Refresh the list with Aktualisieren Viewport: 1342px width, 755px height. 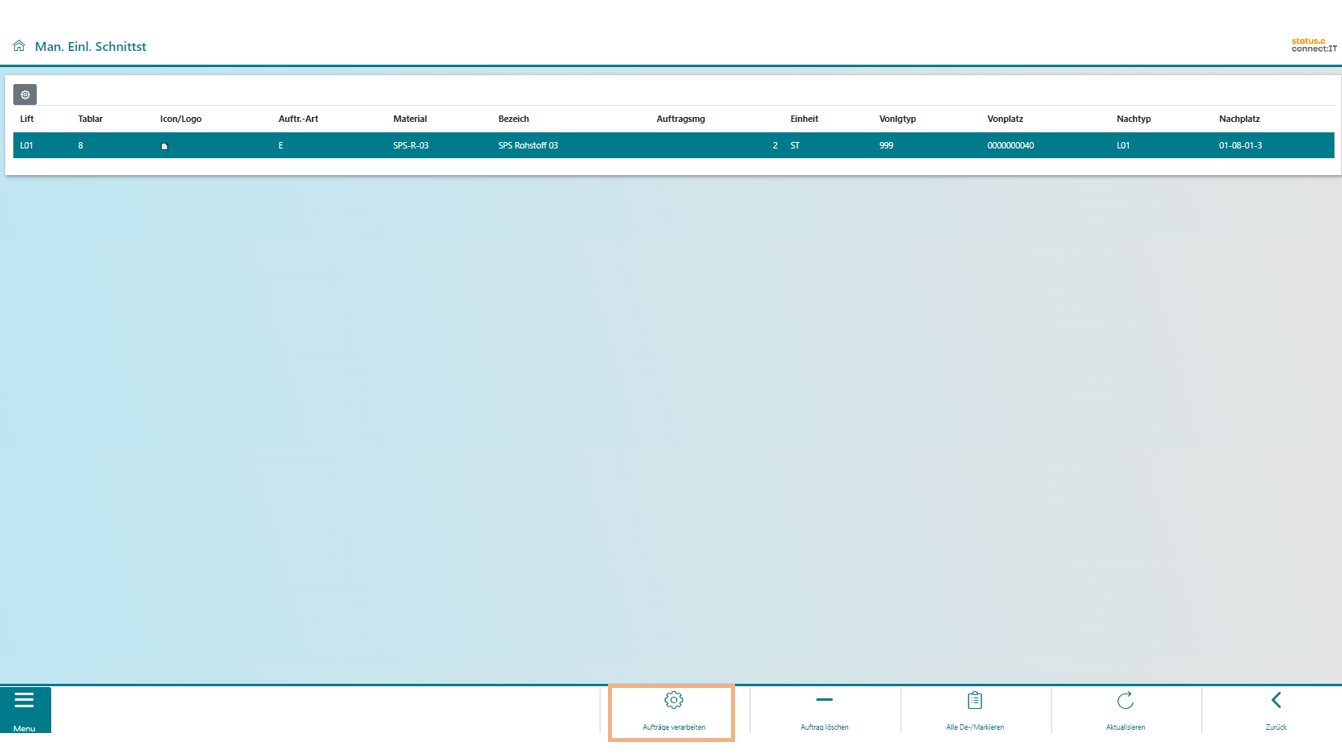1126,712
